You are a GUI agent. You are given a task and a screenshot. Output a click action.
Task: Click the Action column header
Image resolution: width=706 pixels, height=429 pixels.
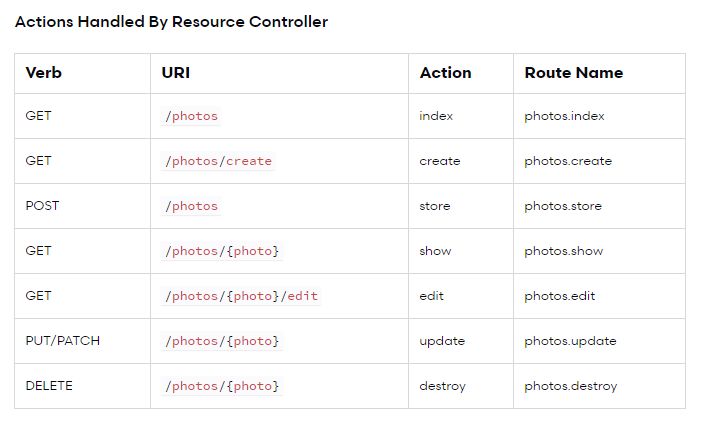pyautogui.click(x=445, y=73)
